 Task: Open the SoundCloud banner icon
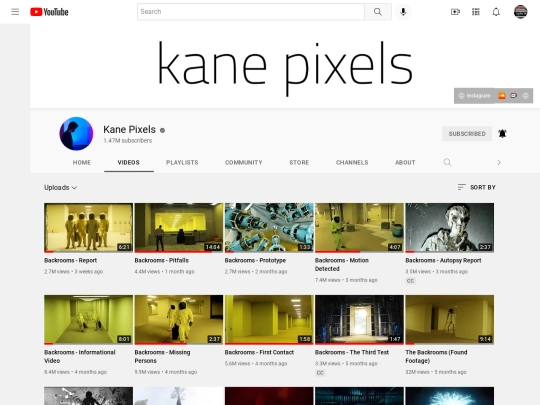click(502, 95)
